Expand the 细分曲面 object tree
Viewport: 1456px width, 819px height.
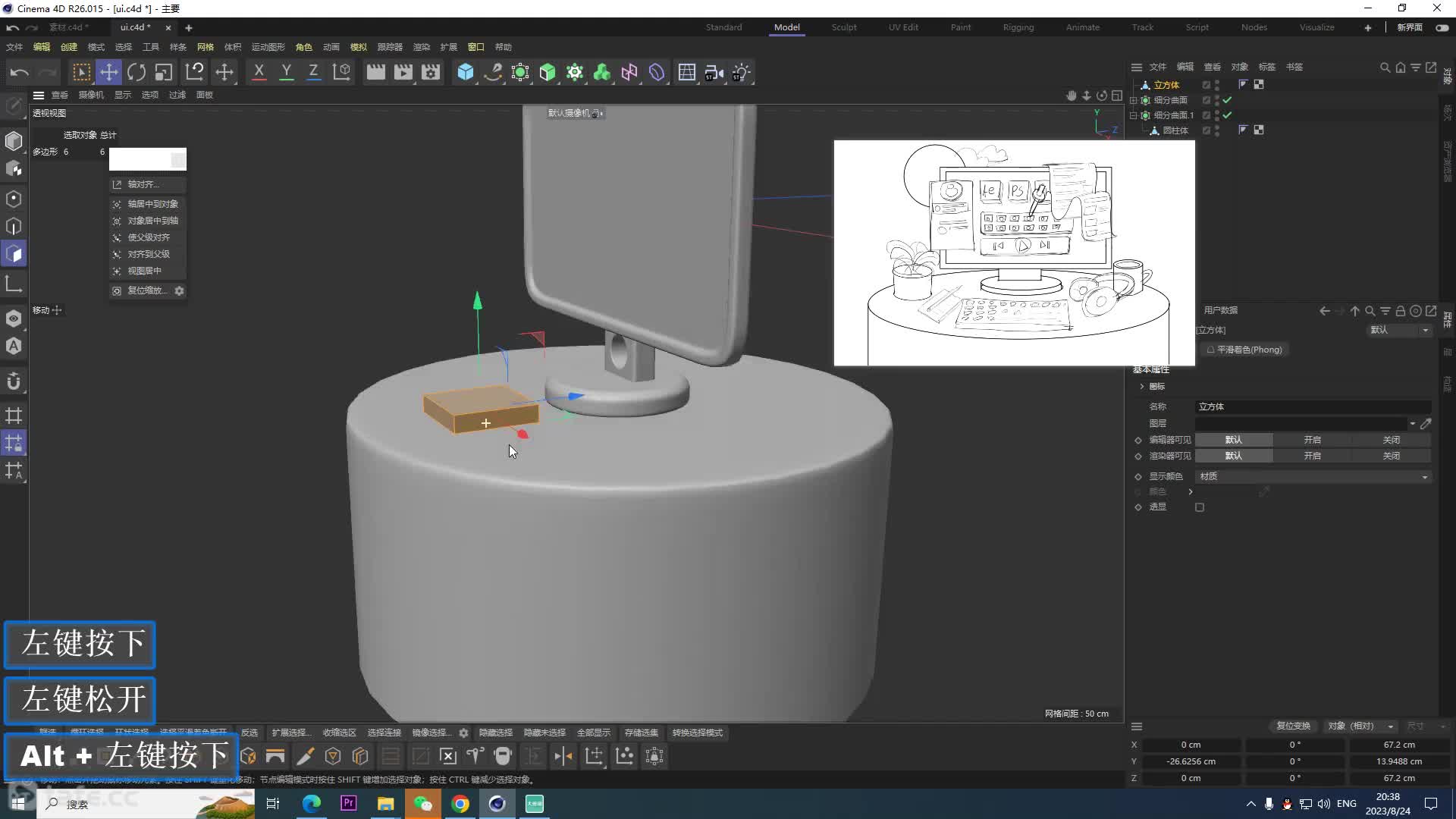pos(1134,100)
